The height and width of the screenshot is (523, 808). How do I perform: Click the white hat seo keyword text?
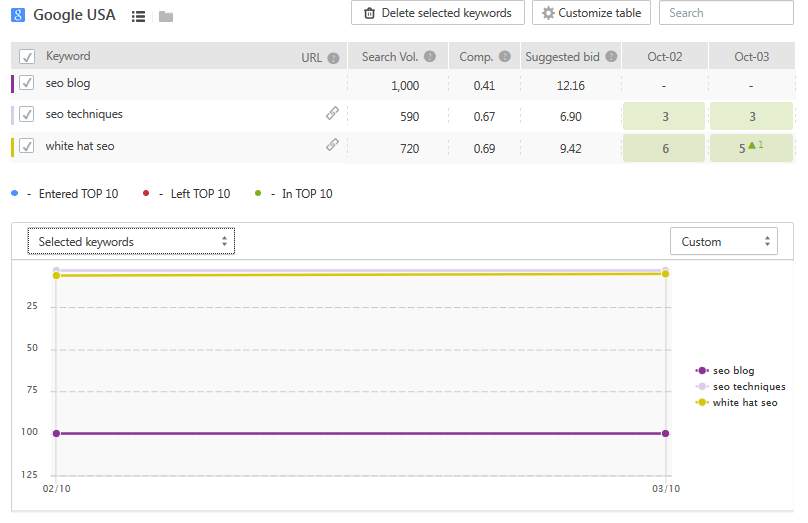[80, 146]
